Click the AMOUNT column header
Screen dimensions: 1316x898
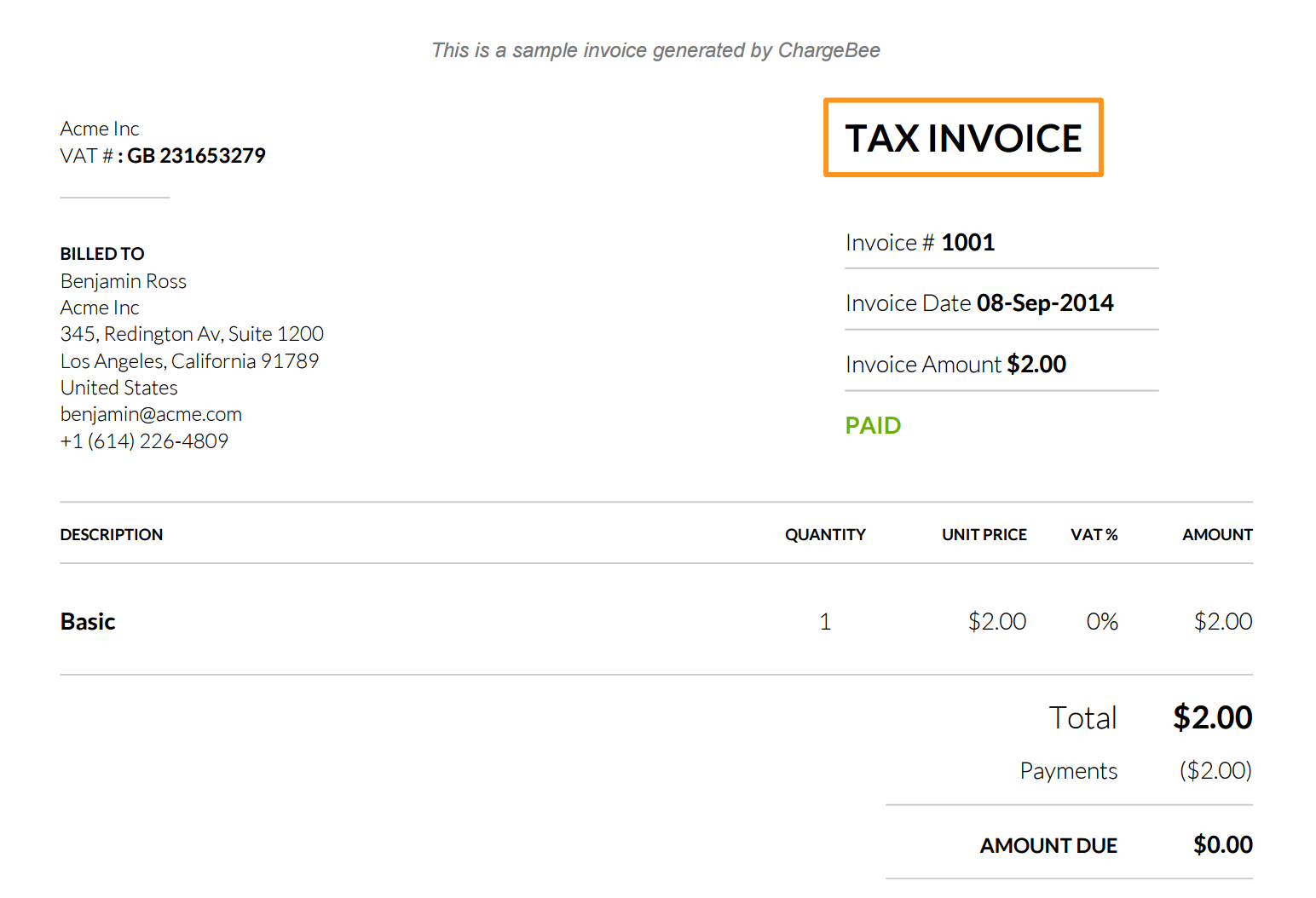tap(1217, 535)
